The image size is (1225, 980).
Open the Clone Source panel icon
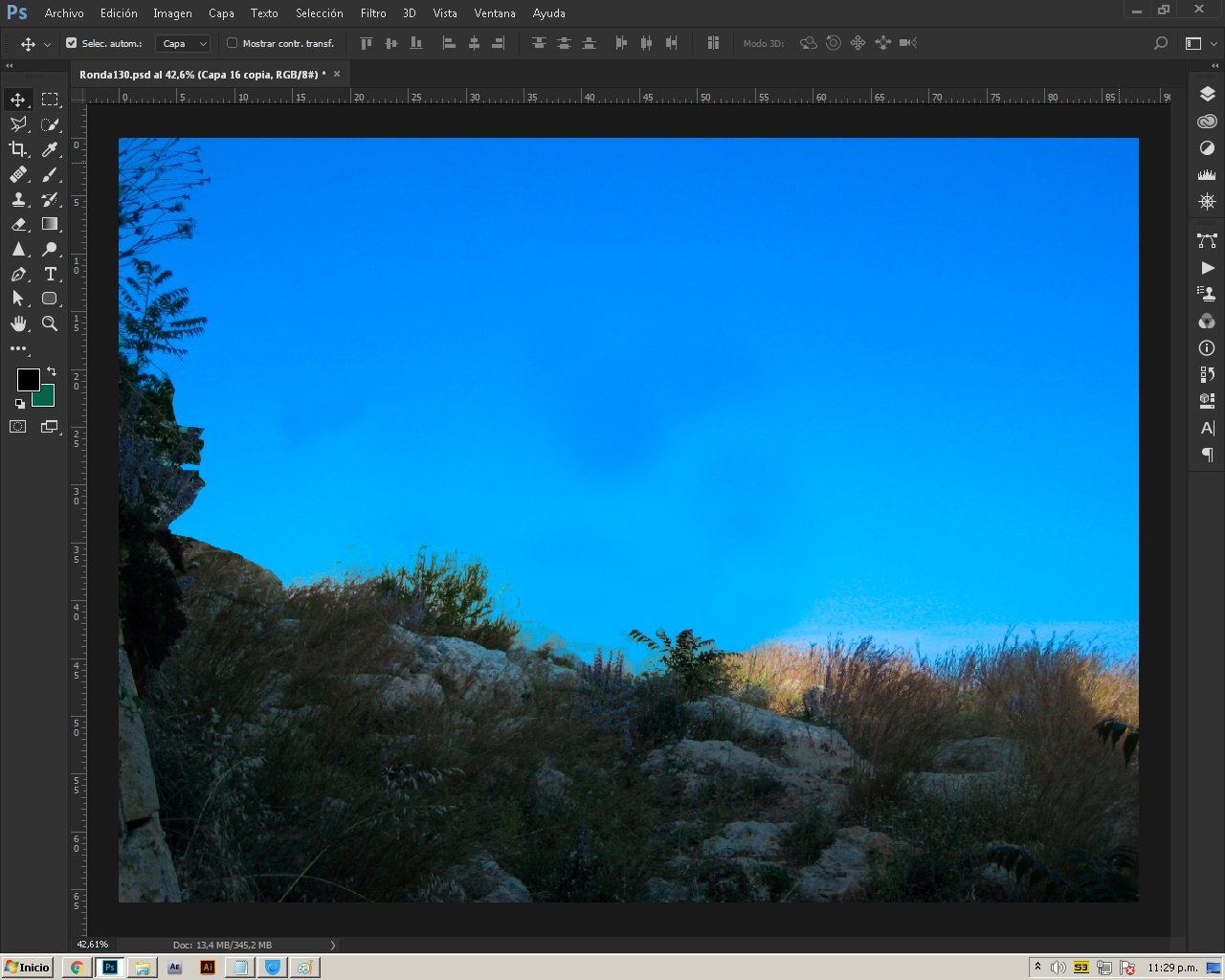click(1207, 294)
